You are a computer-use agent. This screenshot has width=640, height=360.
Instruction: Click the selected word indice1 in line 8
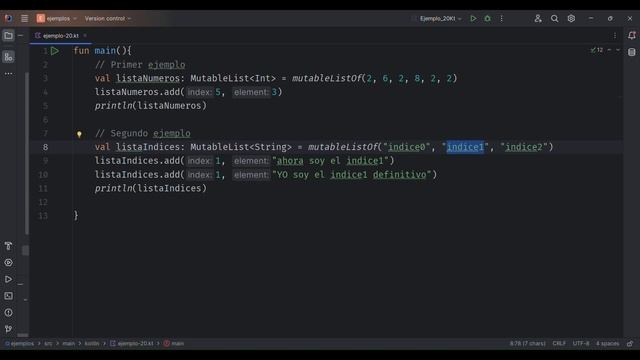(x=465, y=147)
